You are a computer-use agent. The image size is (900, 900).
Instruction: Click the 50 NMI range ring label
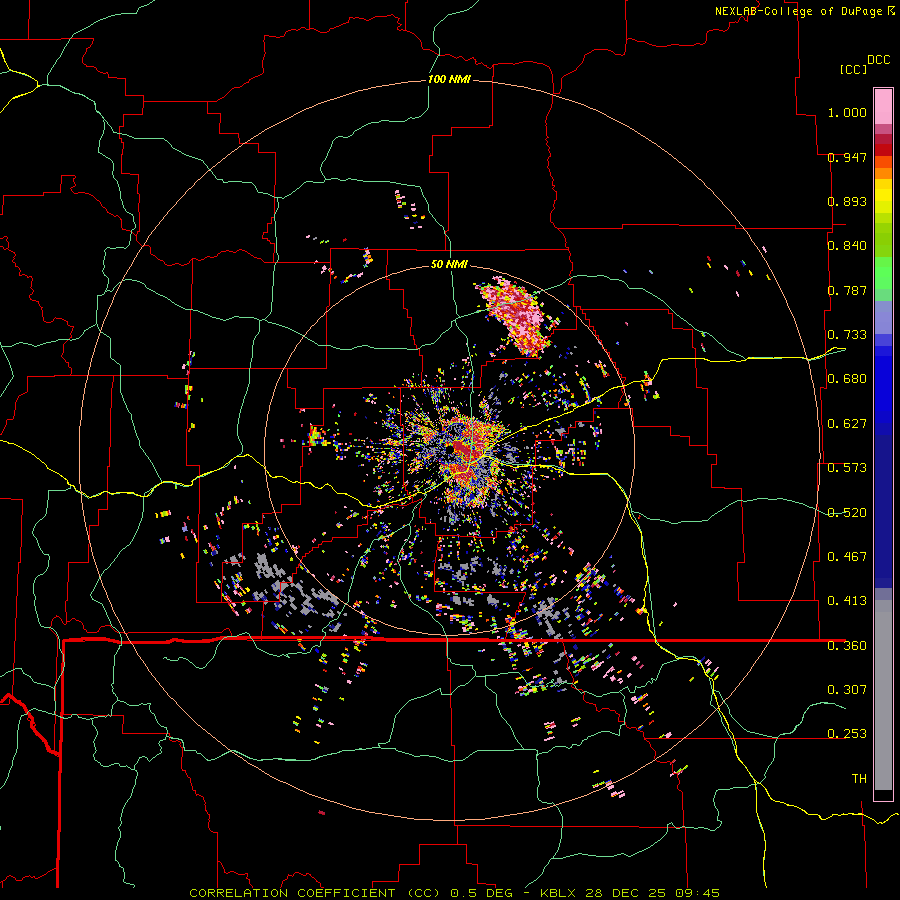point(449,264)
